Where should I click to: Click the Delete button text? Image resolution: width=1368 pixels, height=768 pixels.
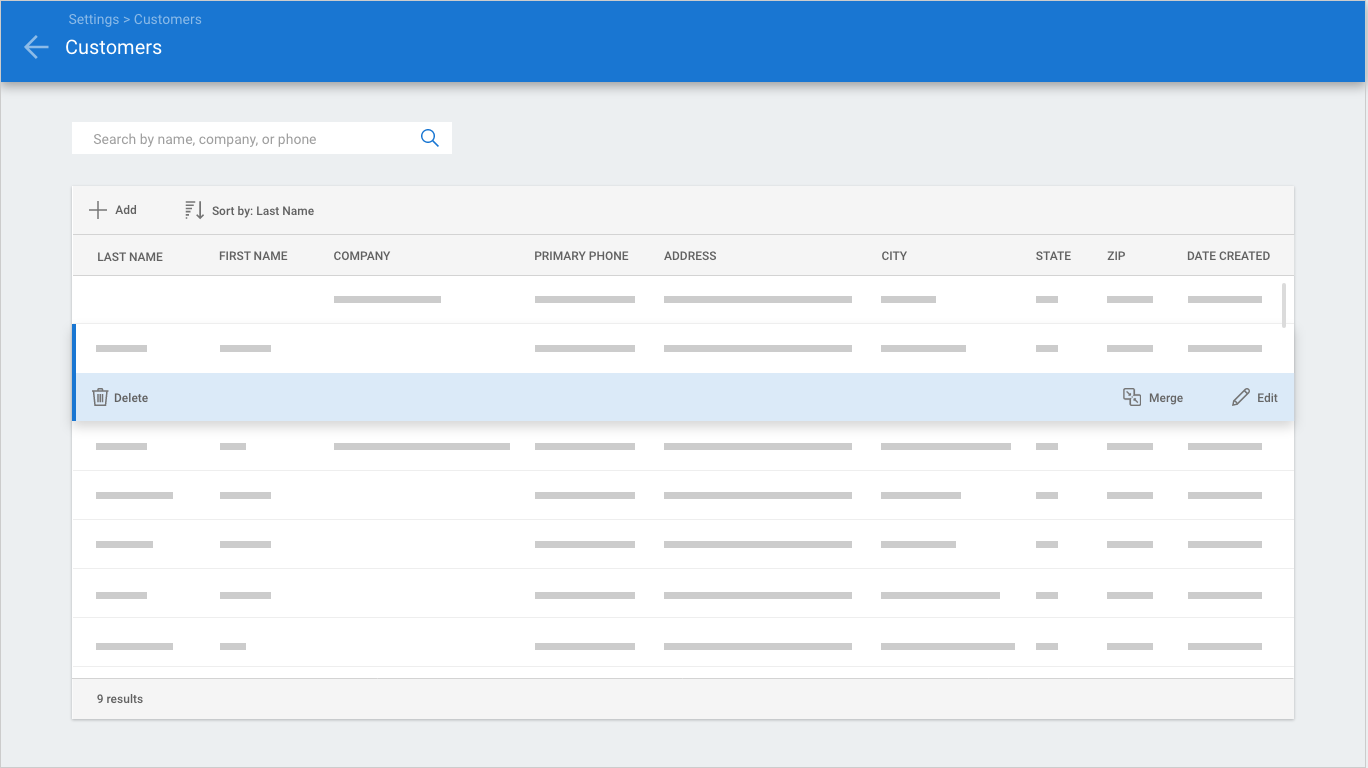(x=131, y=398)
